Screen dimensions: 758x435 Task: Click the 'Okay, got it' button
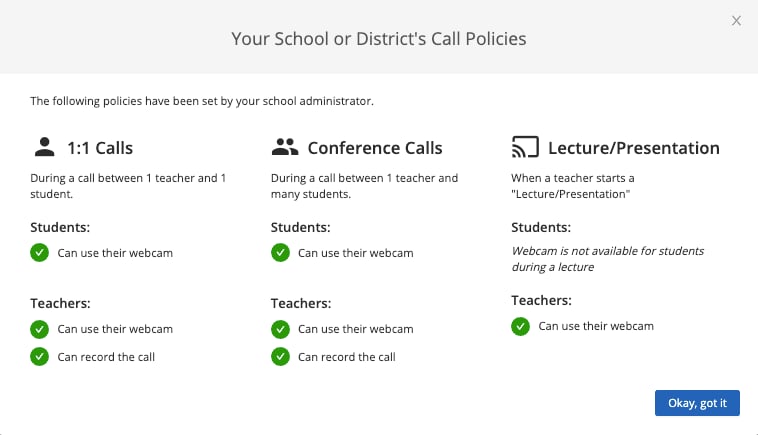697,403
